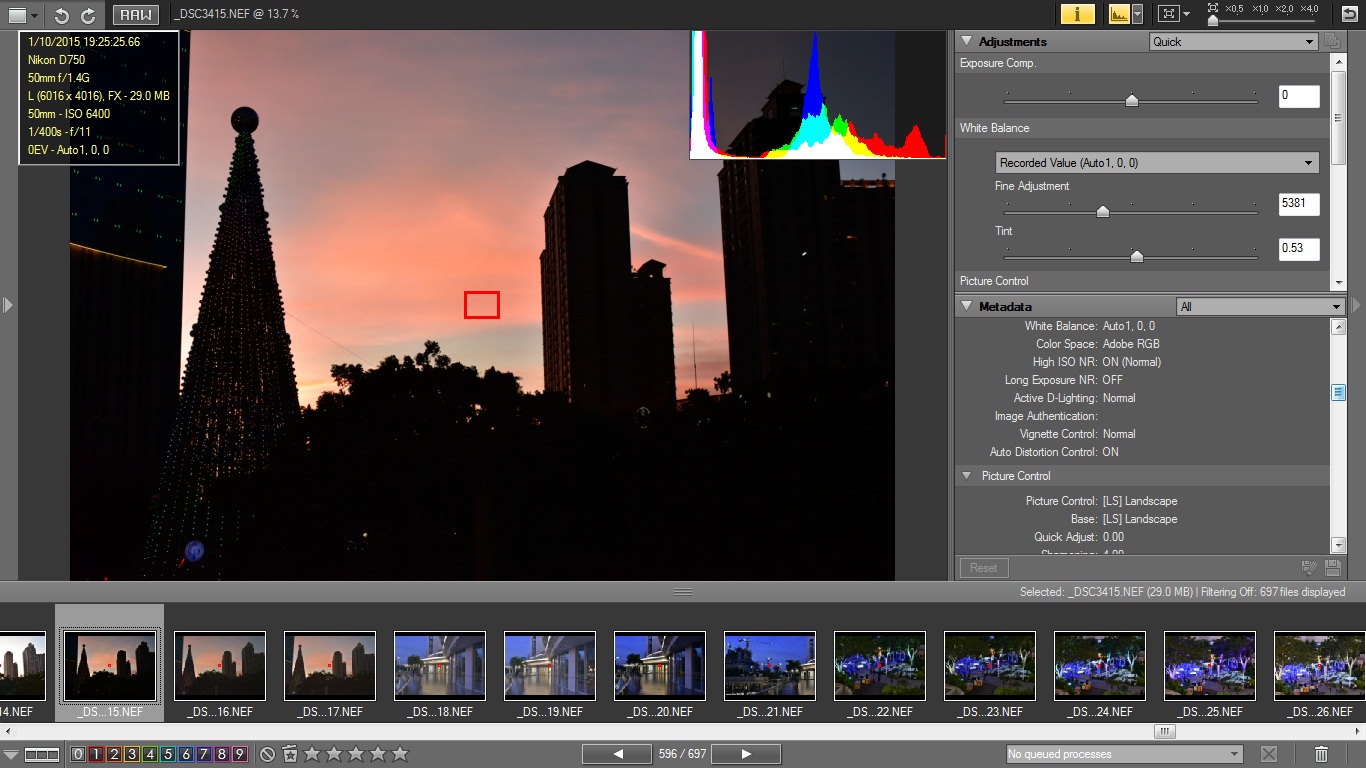Collapse the Metadata panel
Screen dimensions: 1366x768
967,306
